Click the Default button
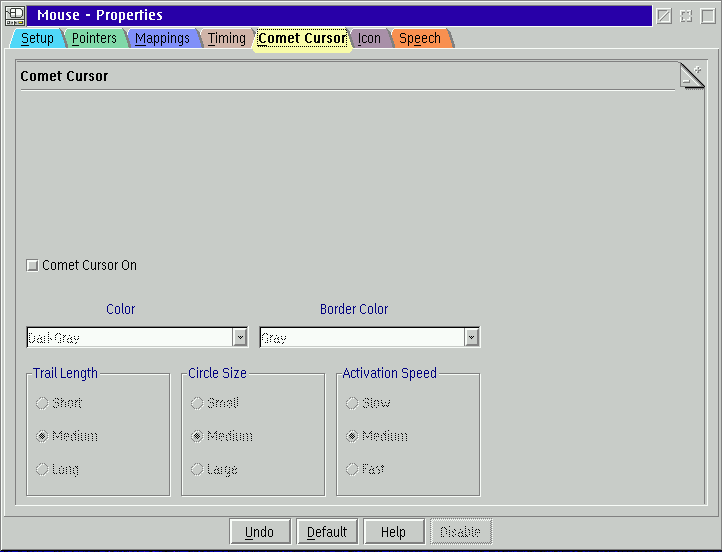The image size is (722, 552). pyautogui.click(x=327, y=532)
